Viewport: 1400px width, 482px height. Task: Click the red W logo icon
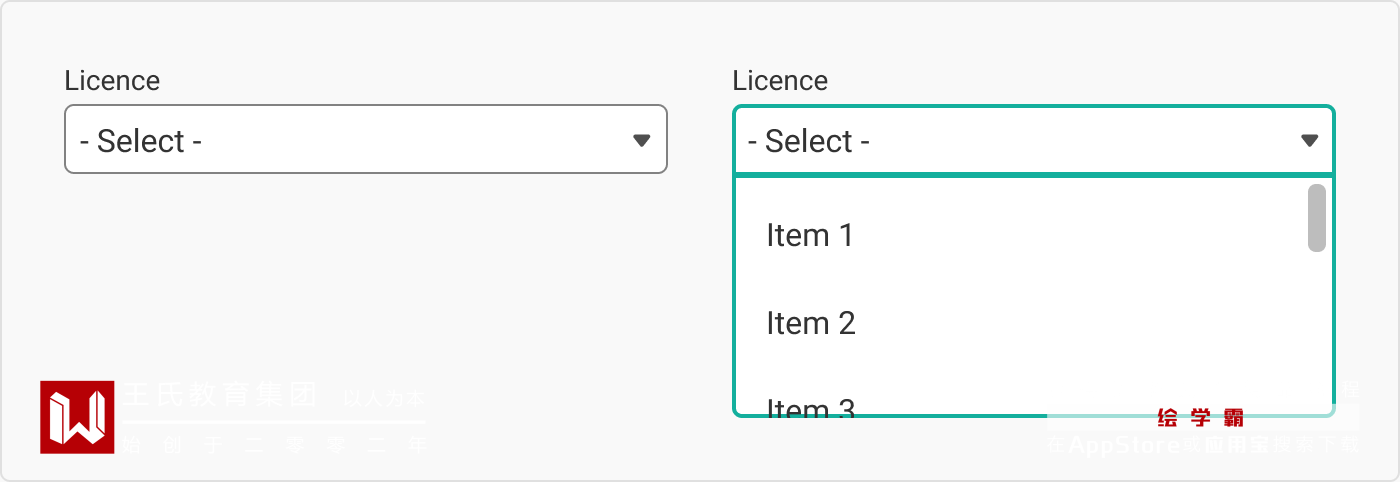[x=77, y=417]
